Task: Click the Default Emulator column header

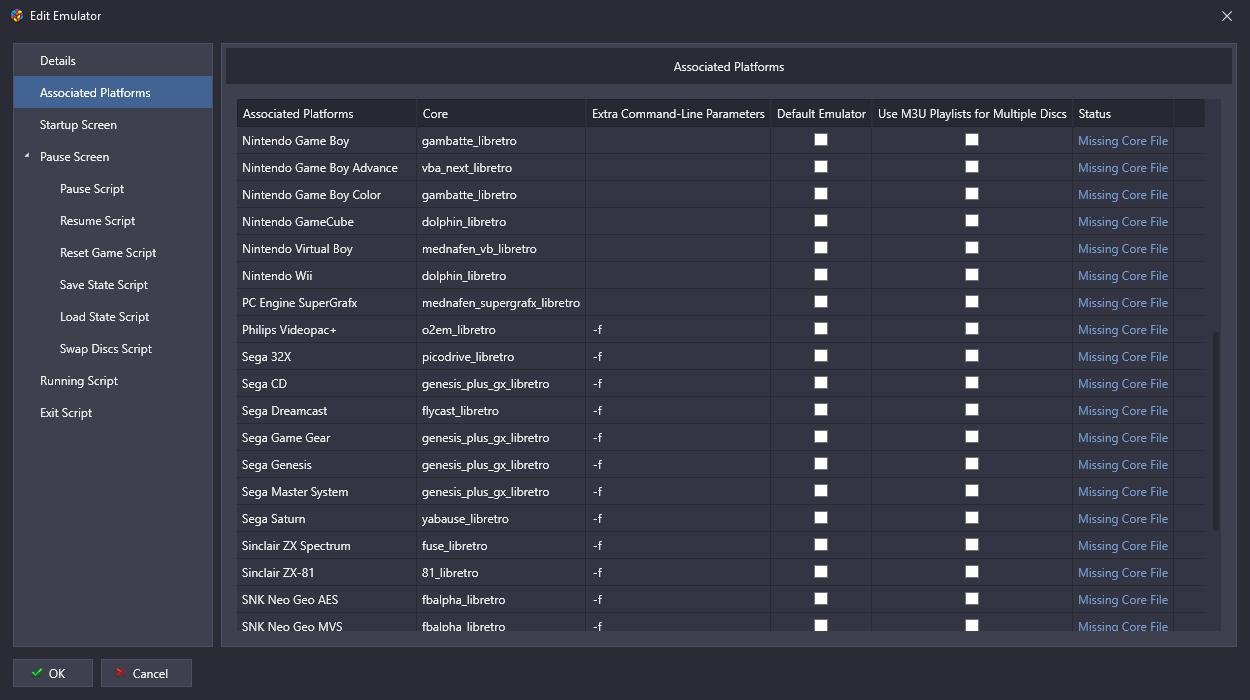Action: click(821, 113)
